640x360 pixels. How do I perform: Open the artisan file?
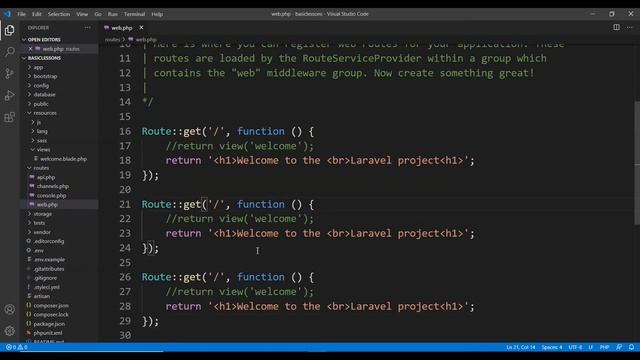point(42,296)
